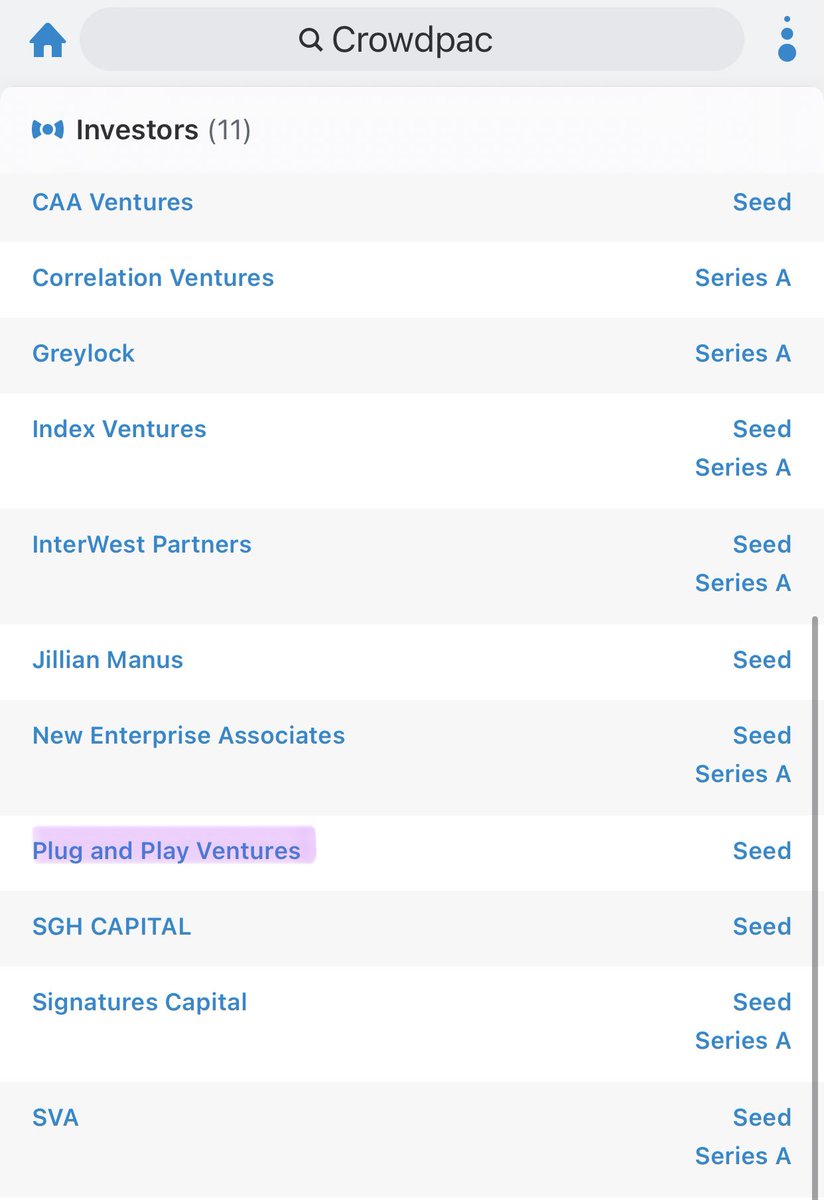Open Jillian Manus investor profile
The width and height of the screenshot is (824, 1200).
(108, 660)
